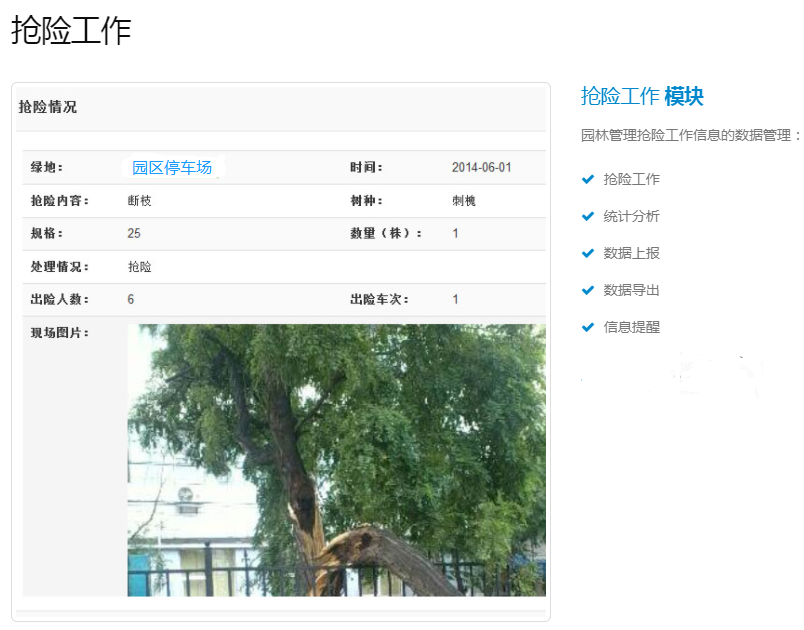Click the 断枝 rescue content value
This screenshot has width=804, height=630.
[x=139, y=201]
